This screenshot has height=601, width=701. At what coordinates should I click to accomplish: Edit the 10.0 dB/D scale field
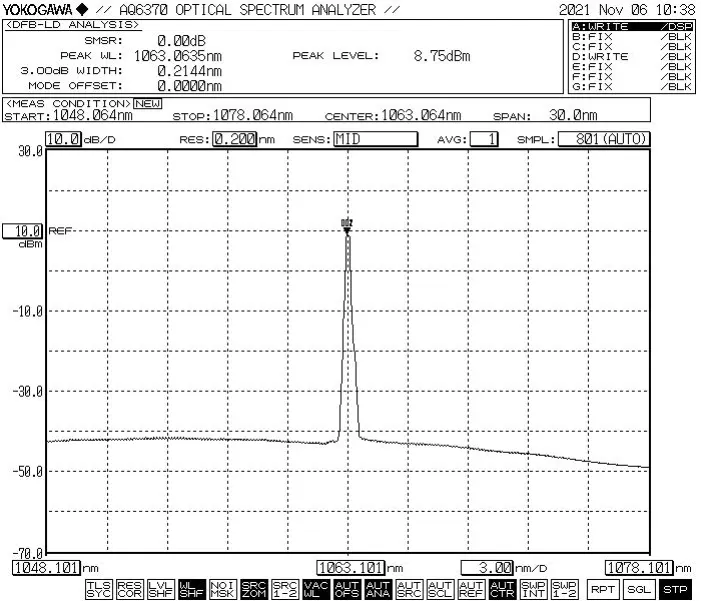(x=63, y=139)
